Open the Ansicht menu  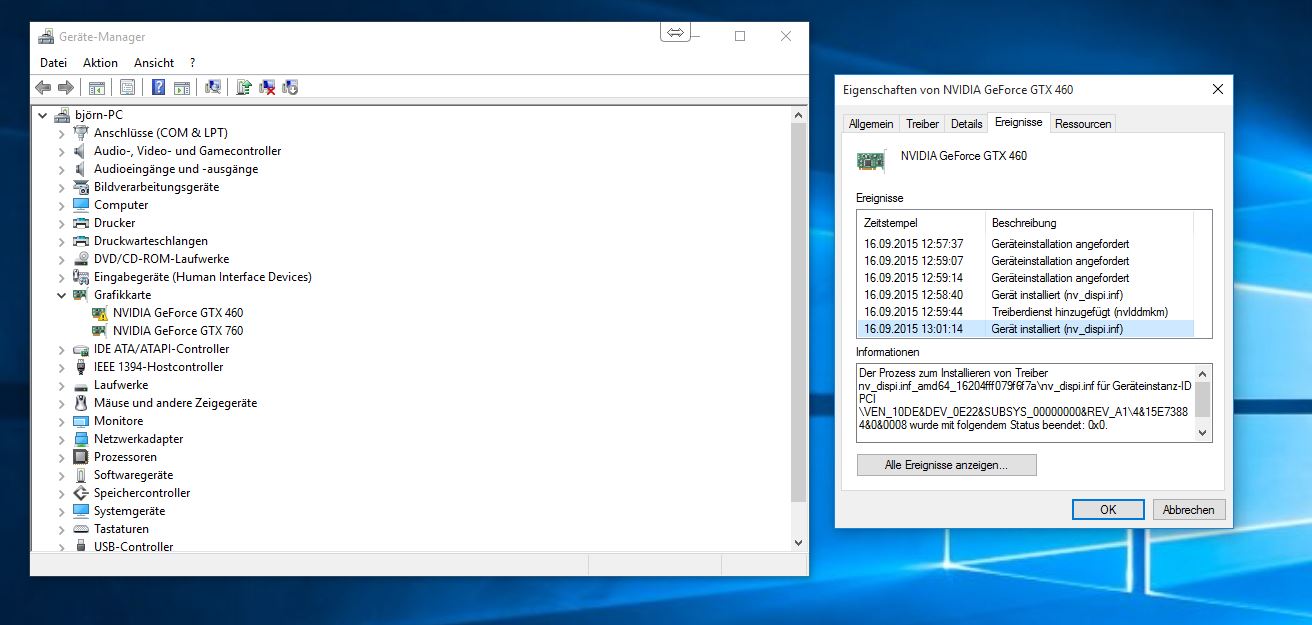(154, 62)
